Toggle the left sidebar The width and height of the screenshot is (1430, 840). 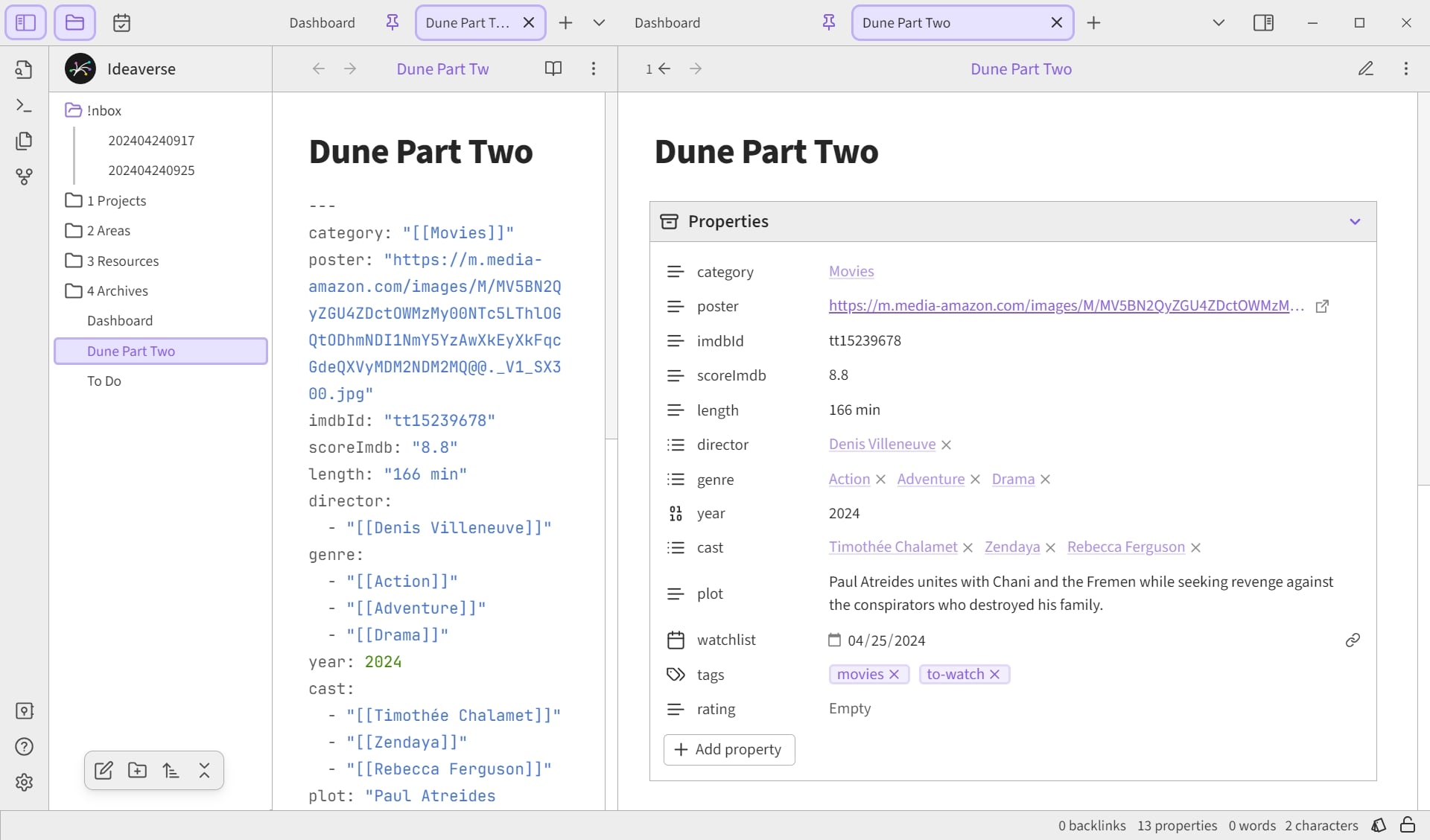tap(25, 23)
